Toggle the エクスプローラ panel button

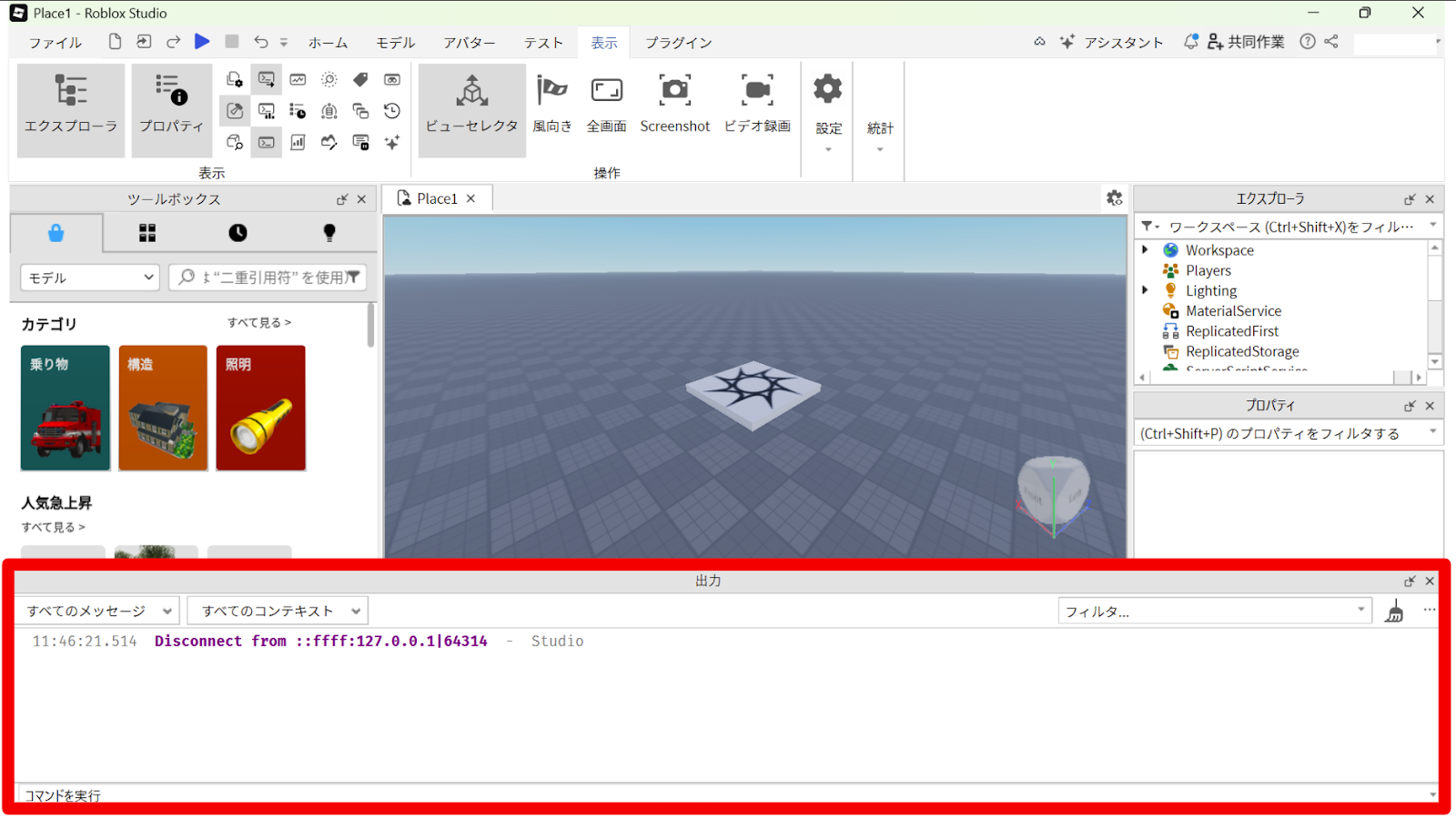71,109
